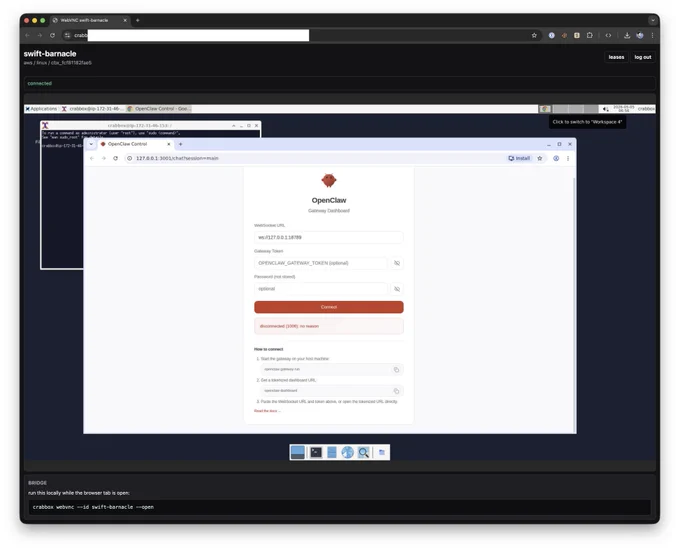This screenshot has width=680, height=550.
Task: Launch the web browser globe in the dock
Action: click(347, 452)
